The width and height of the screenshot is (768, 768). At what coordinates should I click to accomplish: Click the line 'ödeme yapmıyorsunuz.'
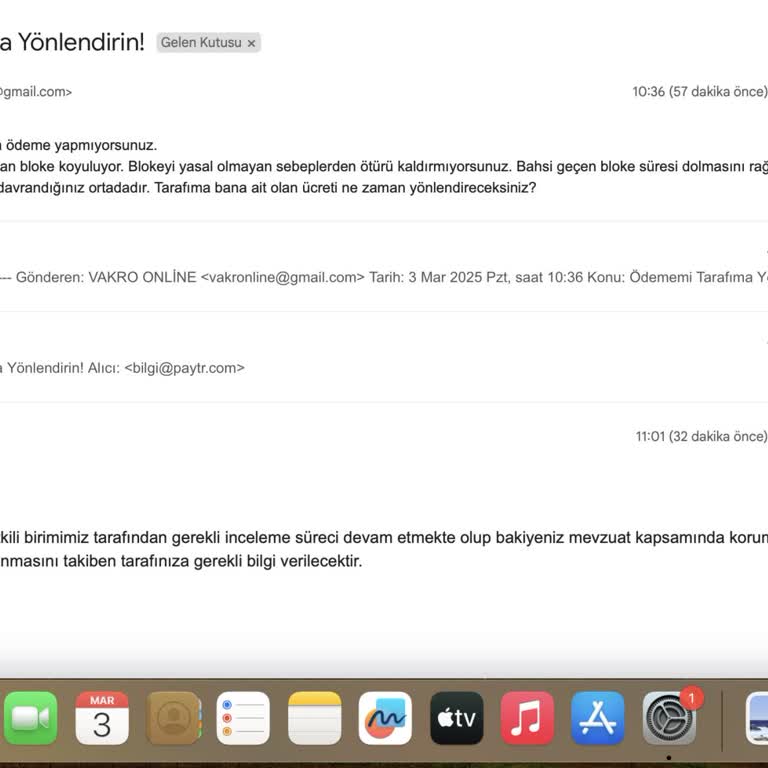(81, 145)
